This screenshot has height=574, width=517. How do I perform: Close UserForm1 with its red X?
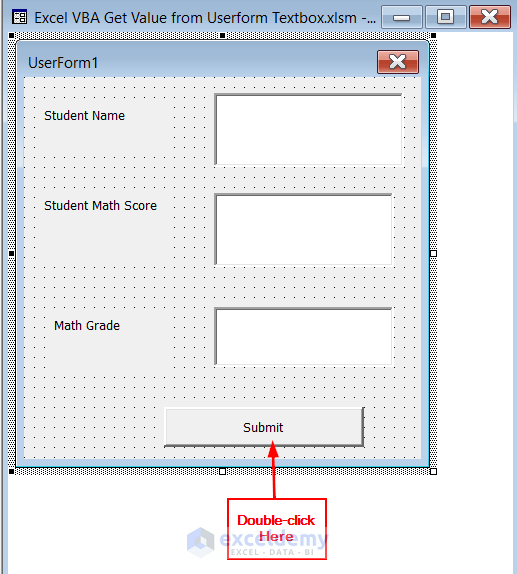click(x=398, y=62)
